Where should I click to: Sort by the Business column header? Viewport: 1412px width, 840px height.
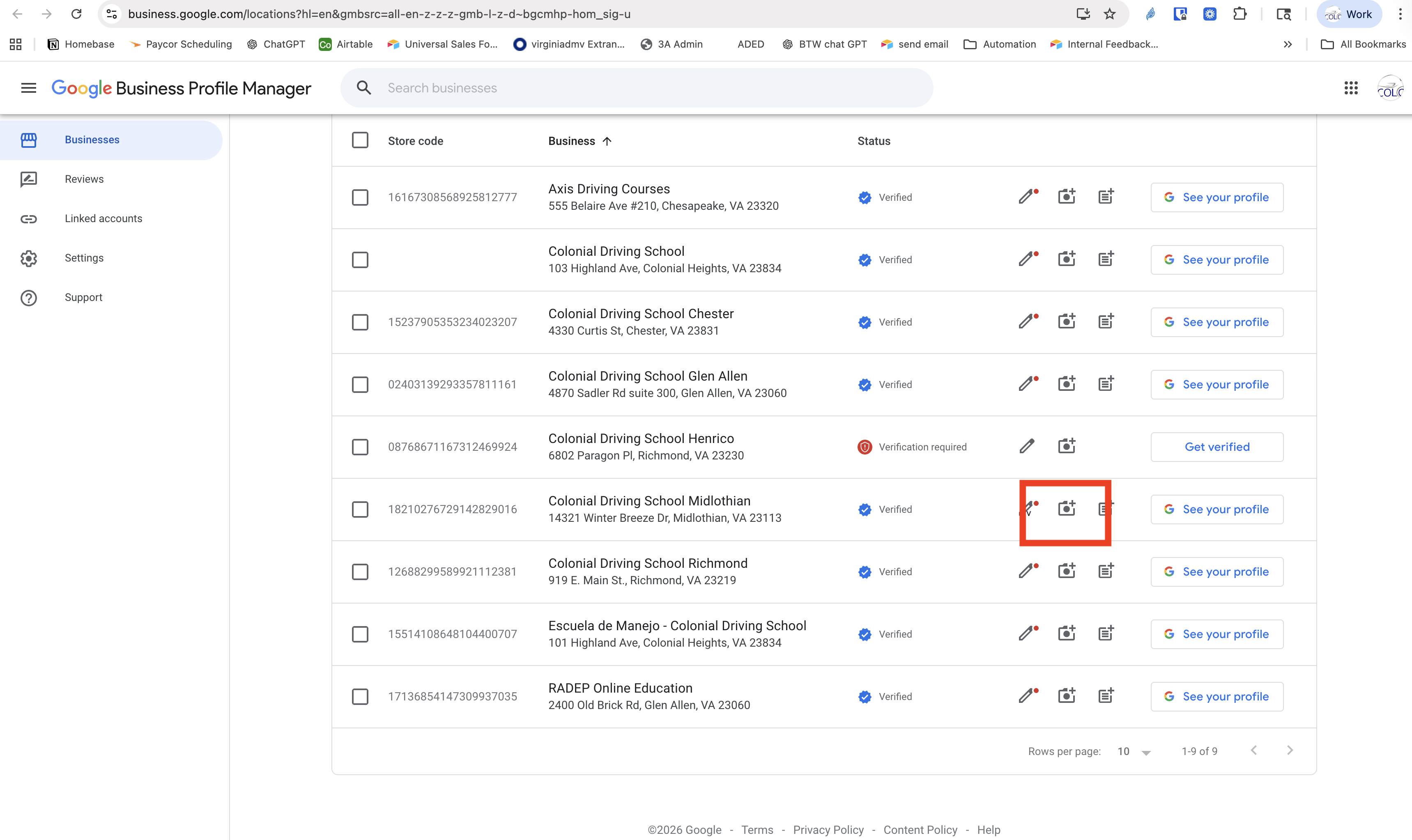coord(580,141)
